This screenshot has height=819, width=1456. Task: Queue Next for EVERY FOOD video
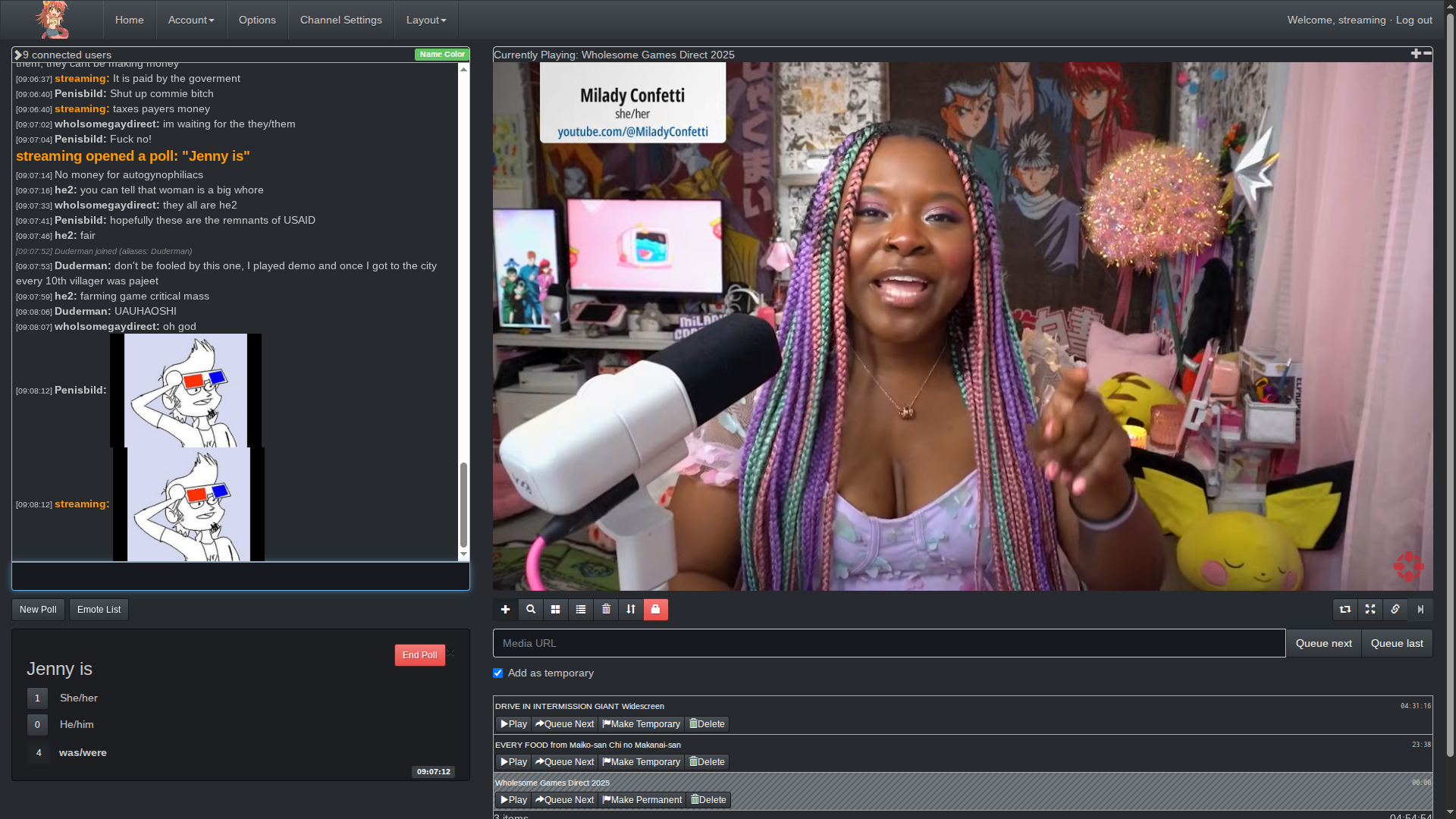click(565, 762)
